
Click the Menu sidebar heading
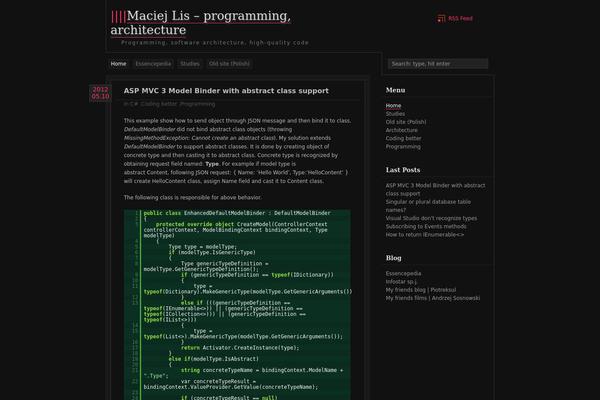[x=395, y=90]
